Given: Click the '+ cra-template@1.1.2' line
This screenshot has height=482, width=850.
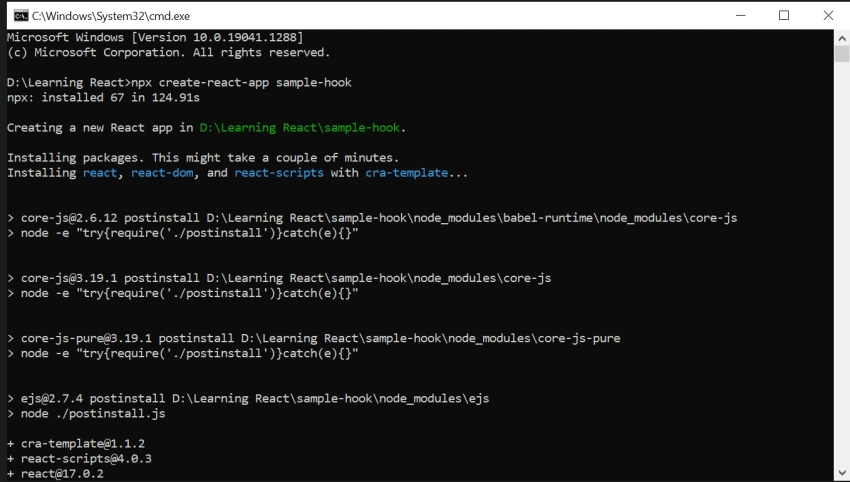Looking at the screenshot, I should (76, 444).
